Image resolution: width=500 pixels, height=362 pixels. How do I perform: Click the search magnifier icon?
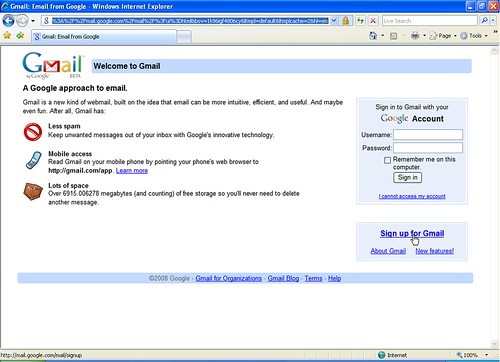(484, 21)
